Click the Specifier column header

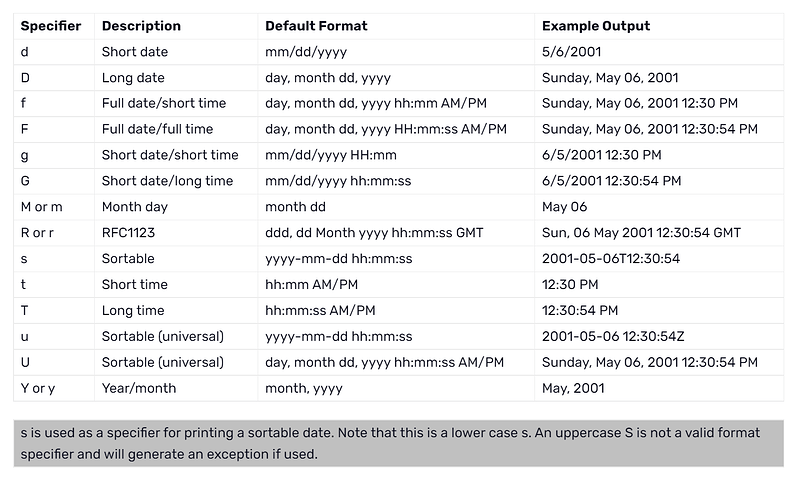coord(51,26)
